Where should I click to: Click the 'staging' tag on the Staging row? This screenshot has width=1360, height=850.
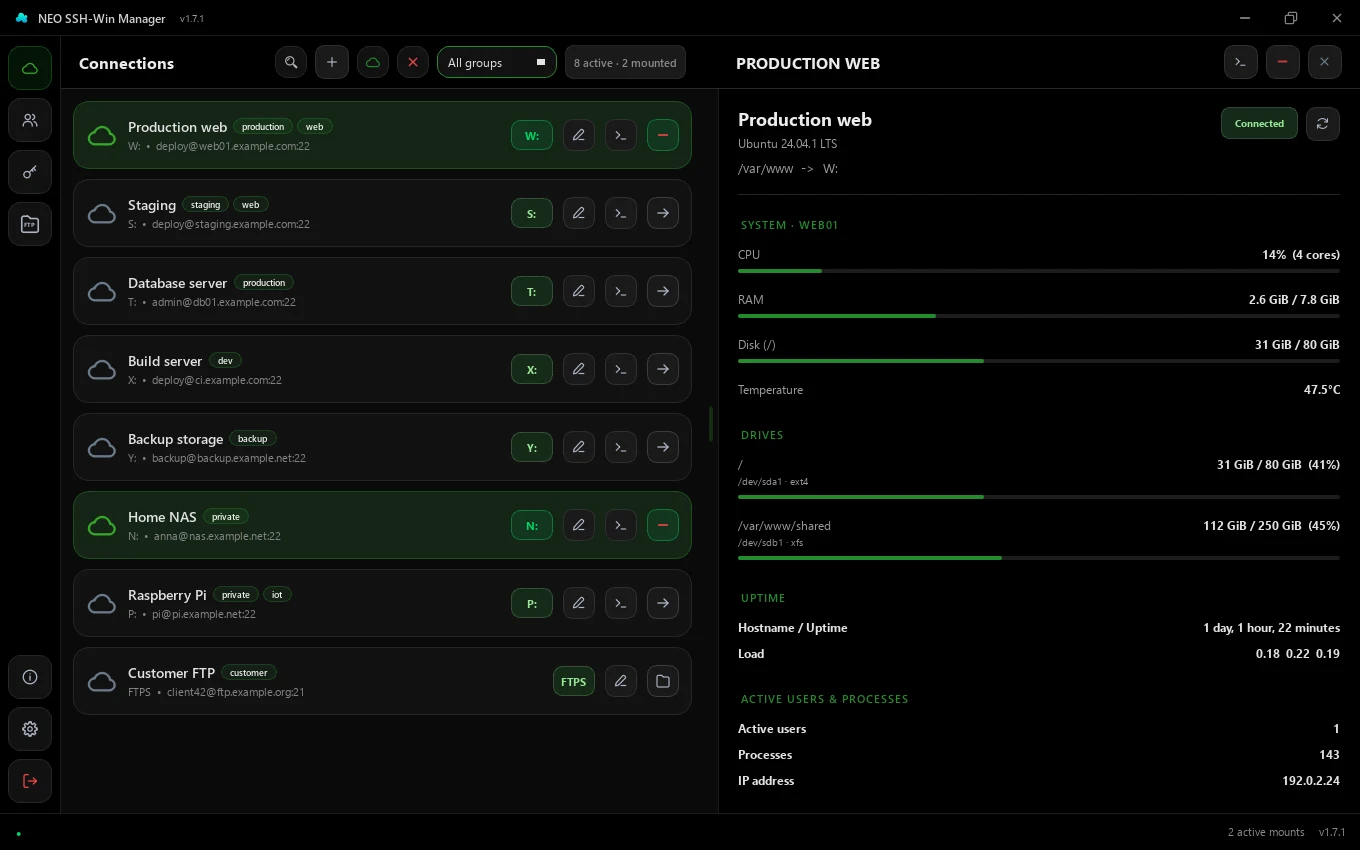click(x=205, y=205)
